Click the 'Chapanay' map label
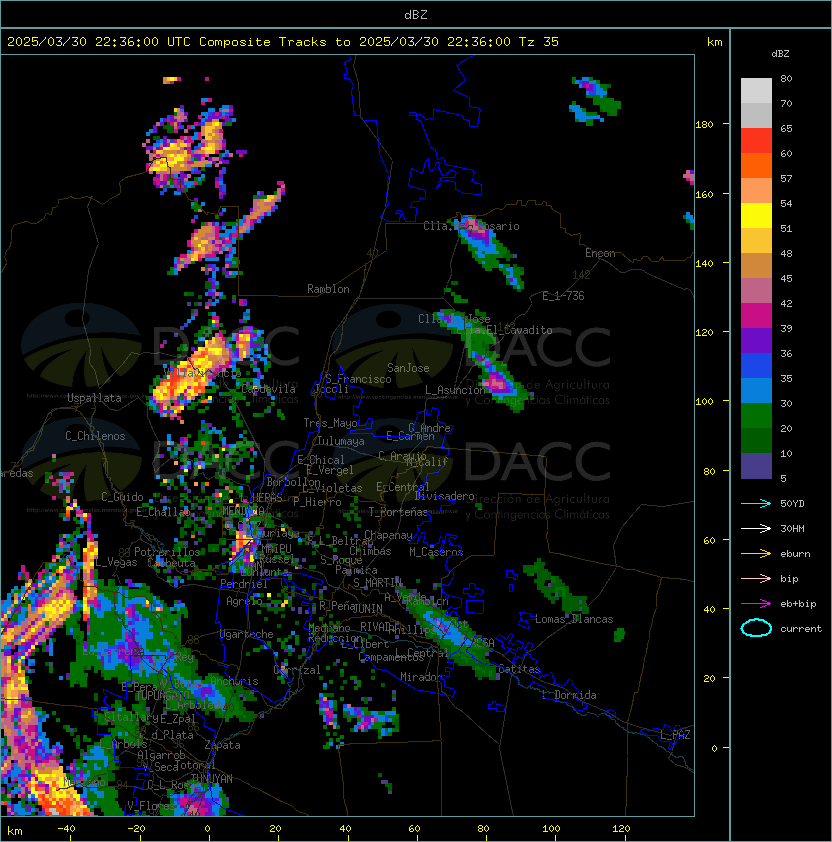The height and width of the screenshot is (842, 832). (x=388, y=535)
